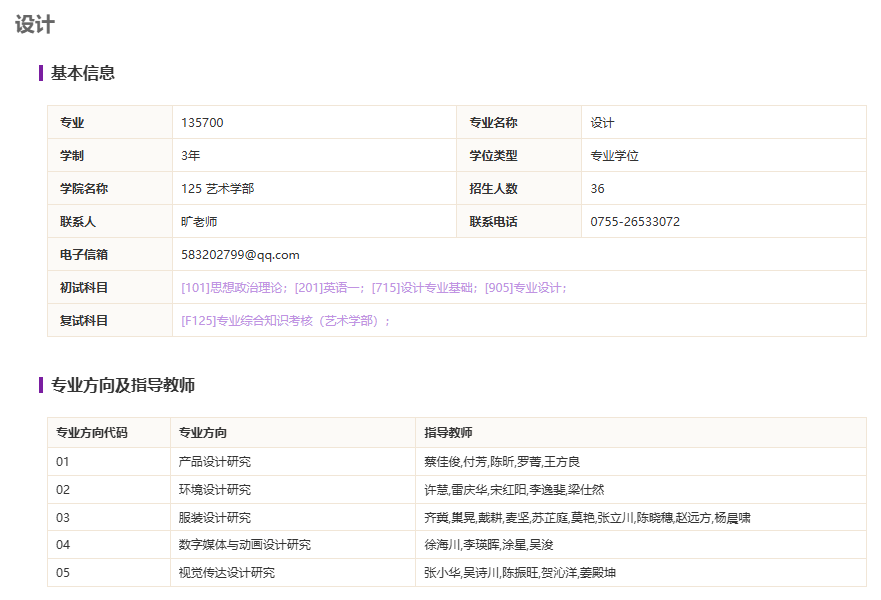Viewport: 881px width, 600px height.
Task: Click the [101]思想政治理论 subject link
Action: pyautogui.click(x=234, y=288)
